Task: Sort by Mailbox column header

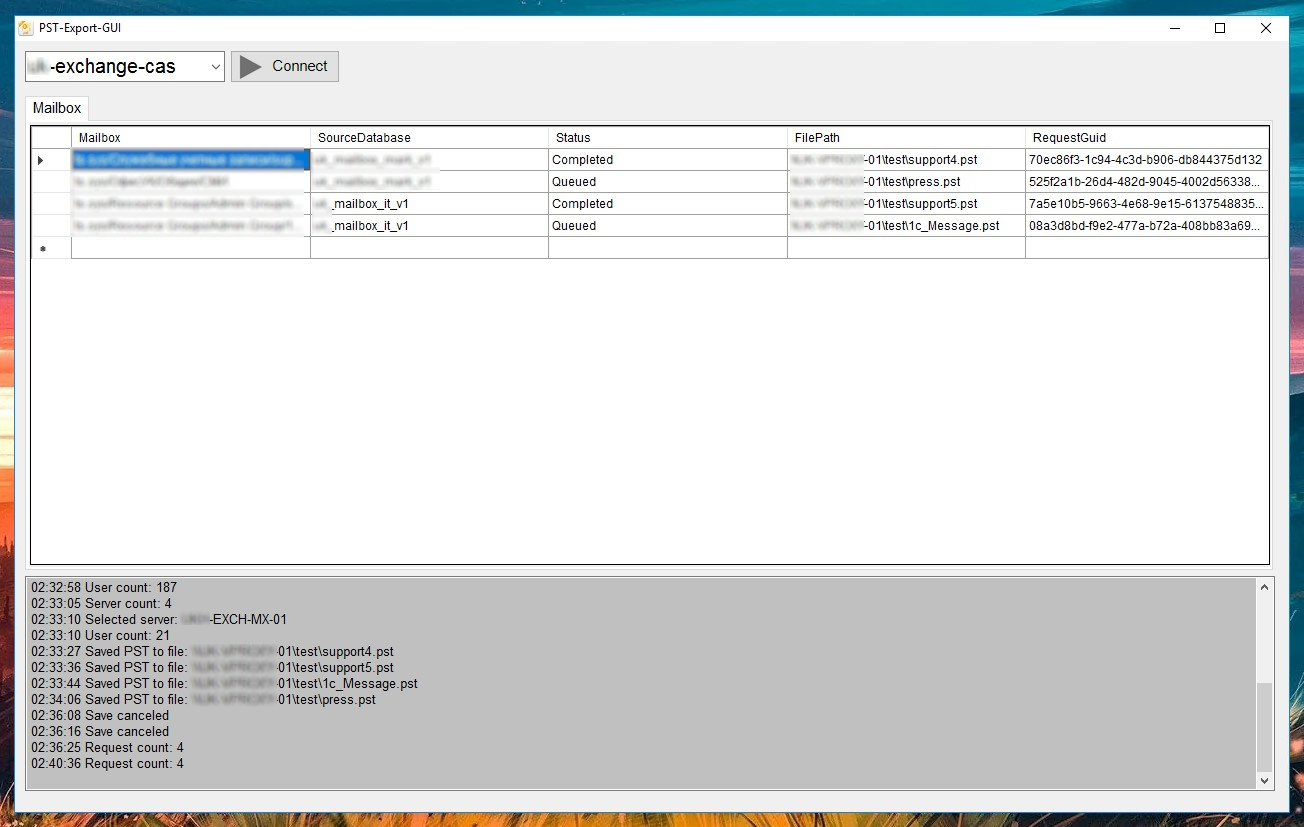Action: [191, 138]
